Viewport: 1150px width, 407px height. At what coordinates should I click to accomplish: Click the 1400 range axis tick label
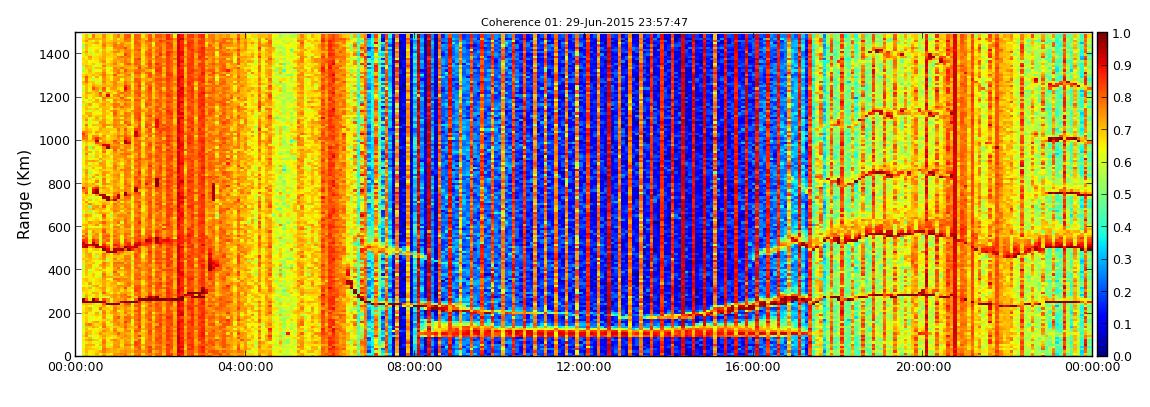(57, 54)
